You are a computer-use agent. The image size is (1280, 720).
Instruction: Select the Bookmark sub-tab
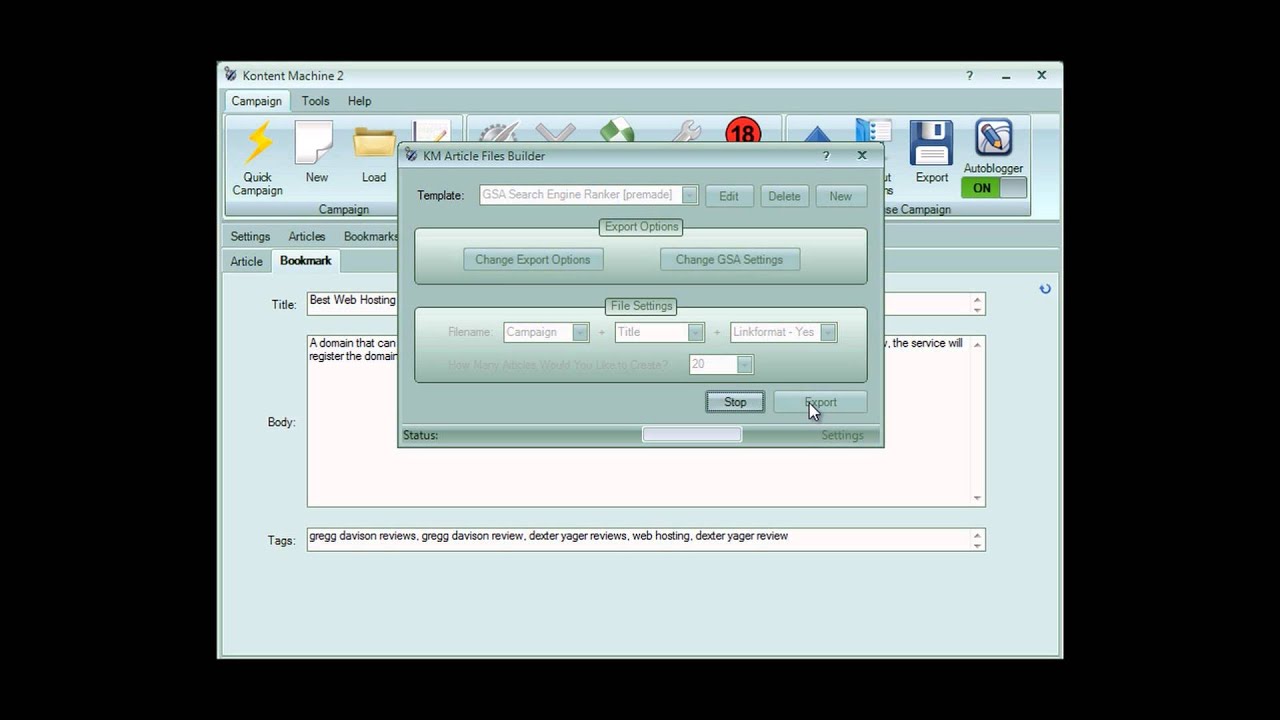coord(306,261)
